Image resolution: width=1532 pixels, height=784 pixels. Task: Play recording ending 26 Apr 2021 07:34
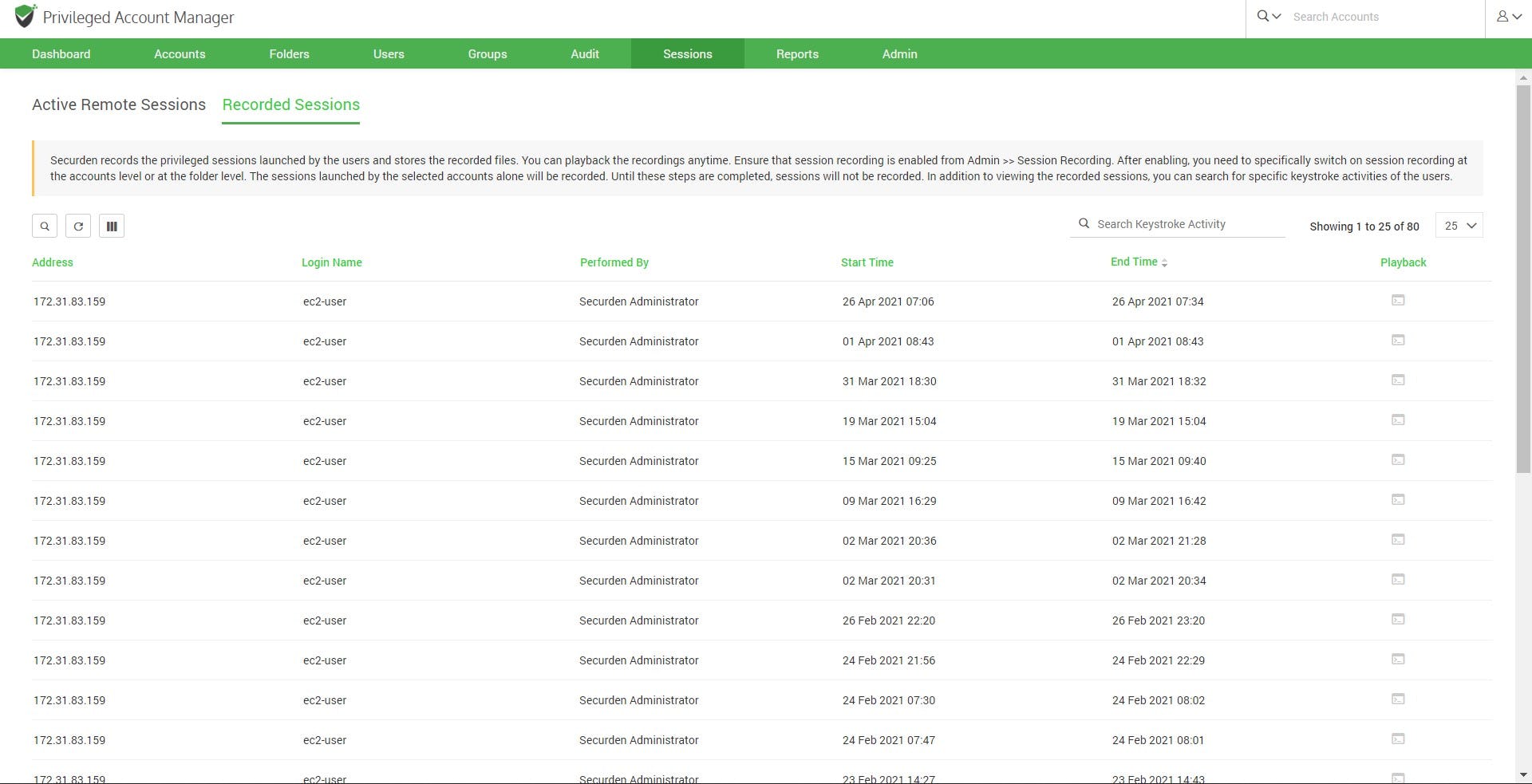1398,301
